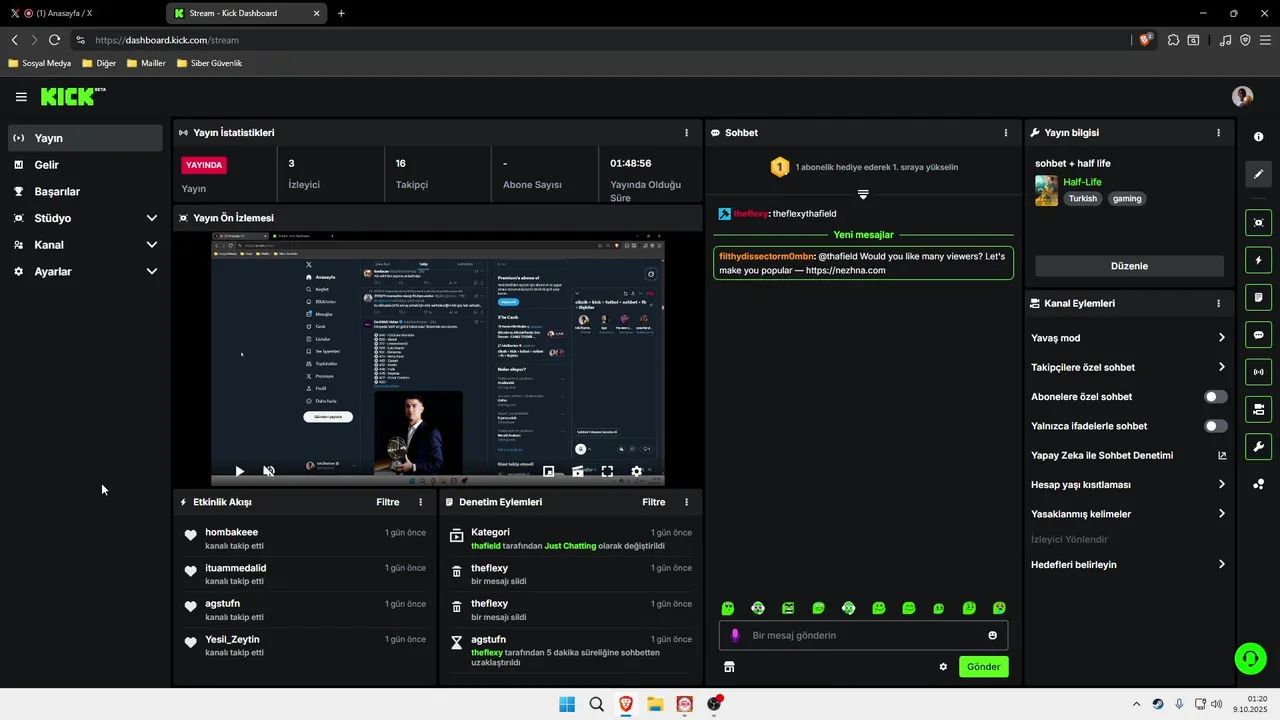Click the first green emote in chat
The image size is (1280, 720).
pyautogui.click(x=728, y=608)
